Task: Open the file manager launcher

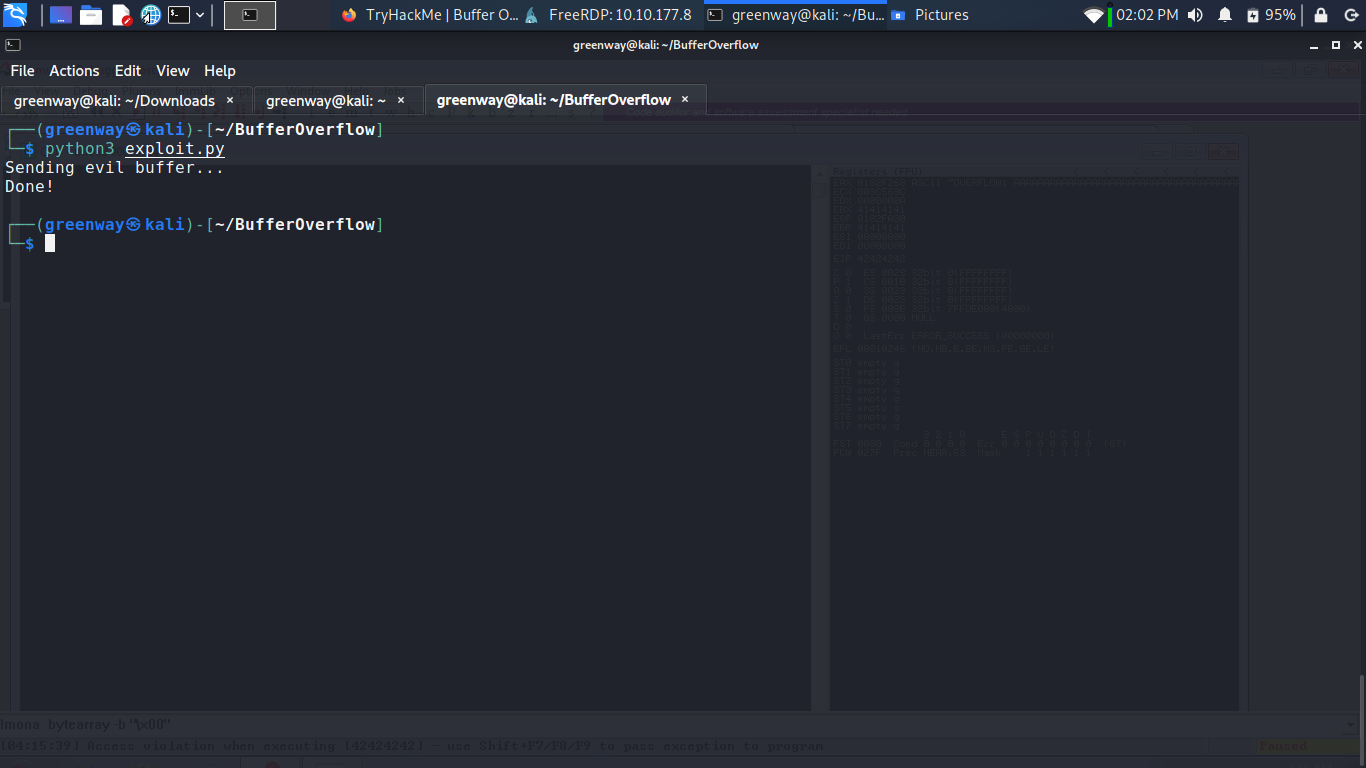Action: click(x=91, y=15)
